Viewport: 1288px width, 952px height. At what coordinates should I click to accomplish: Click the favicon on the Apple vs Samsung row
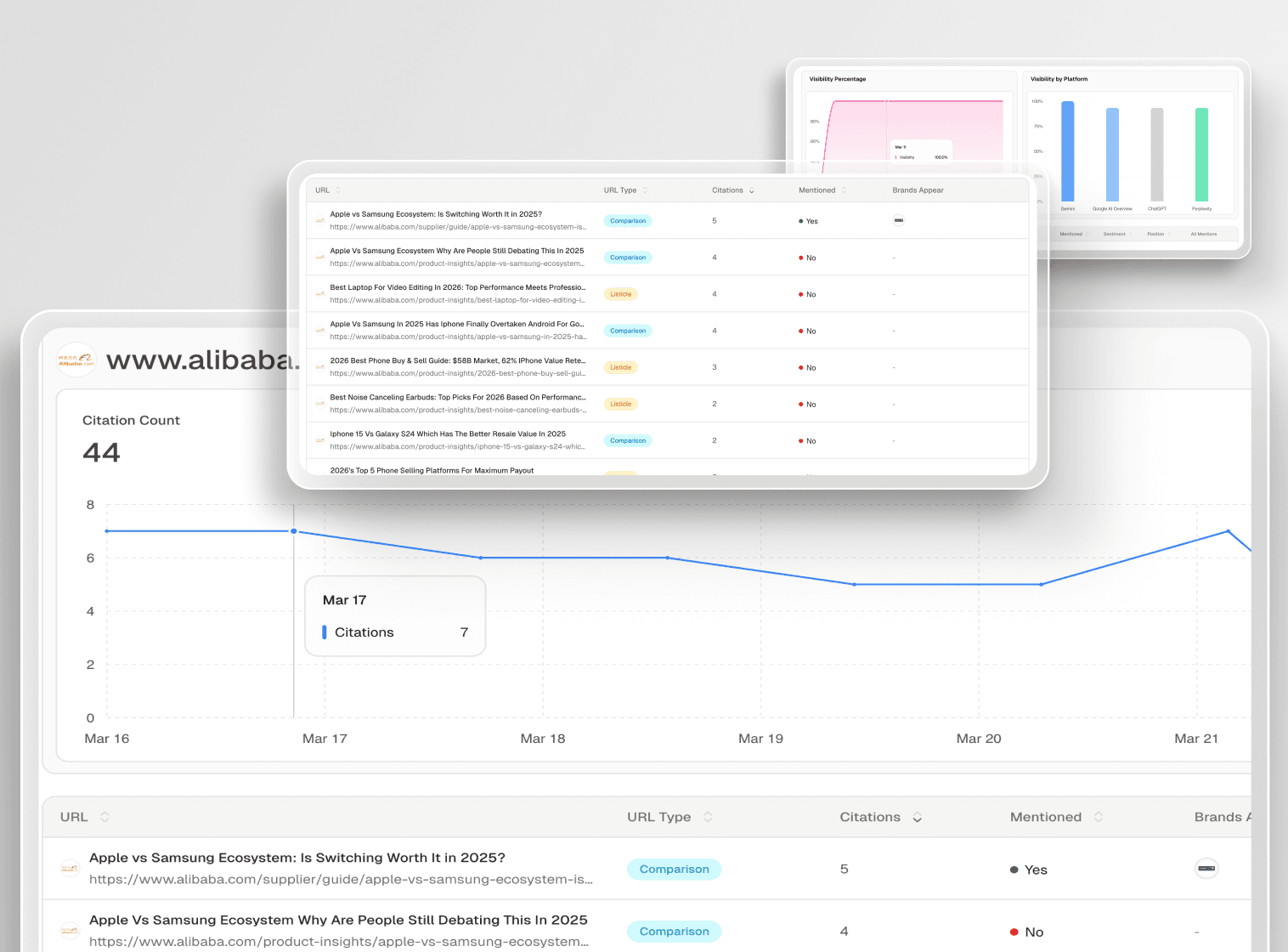tap(69, 868)
